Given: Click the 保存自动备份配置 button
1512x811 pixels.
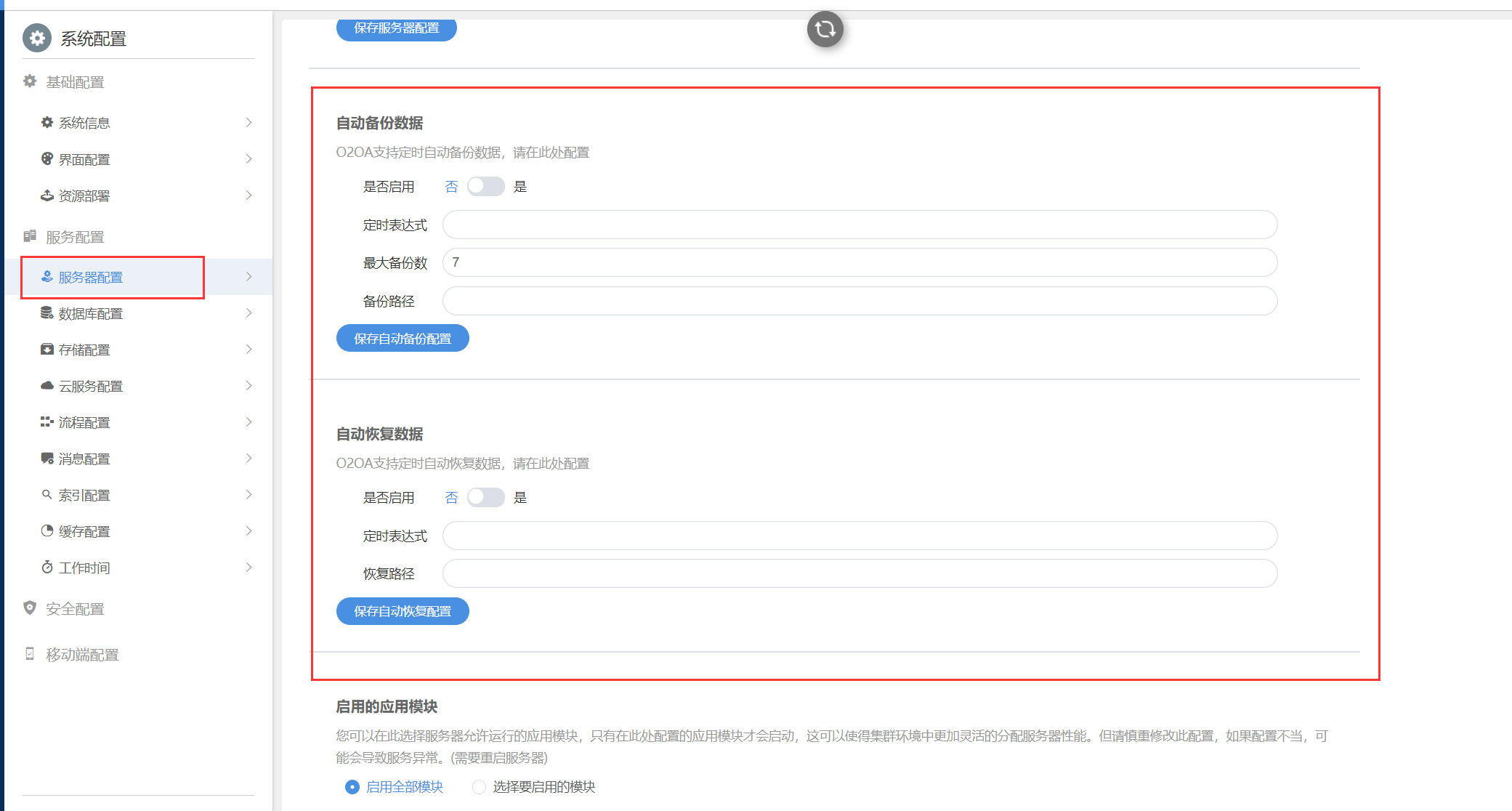Looking at the screenshot, I should [x=403, y=339].
